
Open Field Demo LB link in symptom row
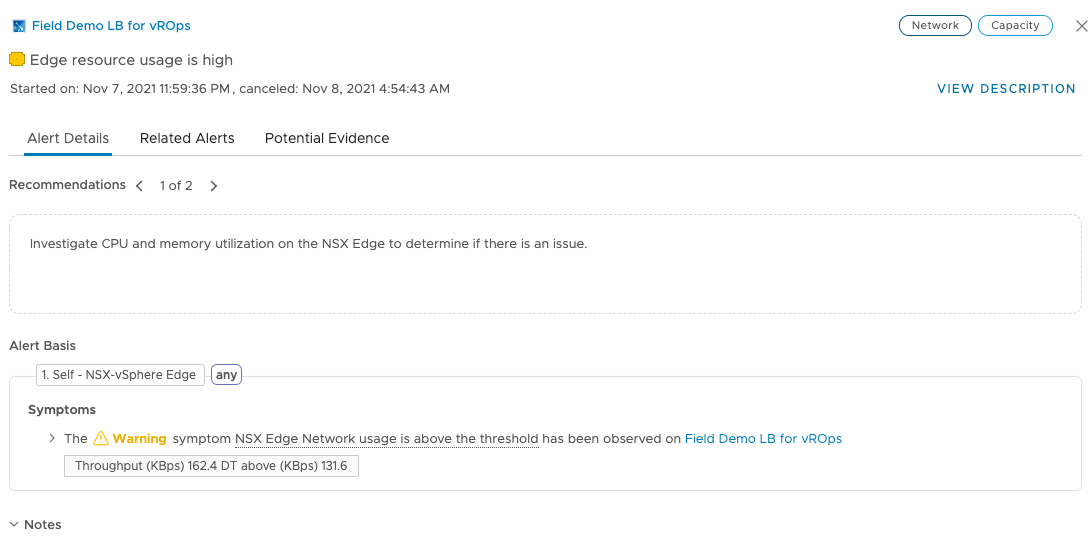click(763, 439)
